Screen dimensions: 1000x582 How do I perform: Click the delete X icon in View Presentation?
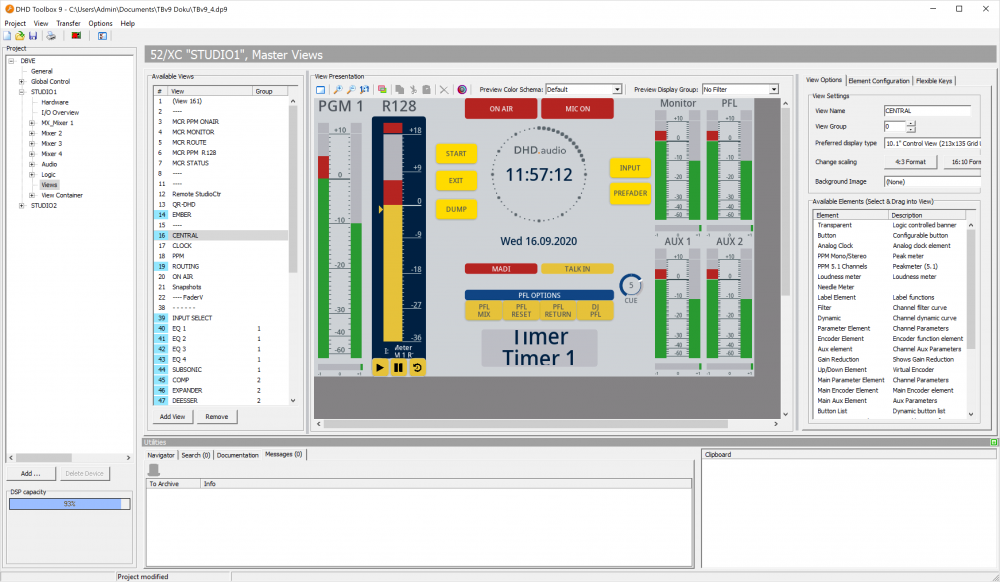pyautogui.click(x=444, y=89)
